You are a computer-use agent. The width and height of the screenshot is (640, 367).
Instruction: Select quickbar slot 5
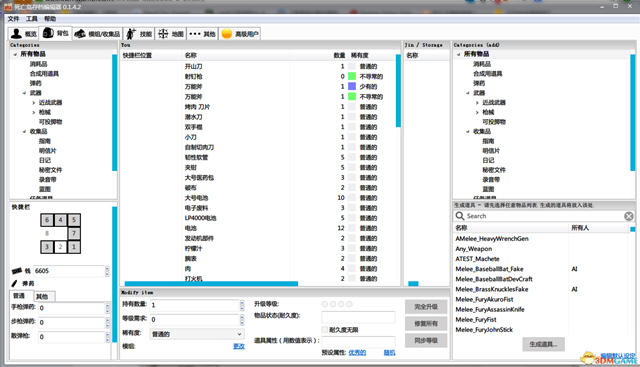pyautogui.click(x=74, y=220)
